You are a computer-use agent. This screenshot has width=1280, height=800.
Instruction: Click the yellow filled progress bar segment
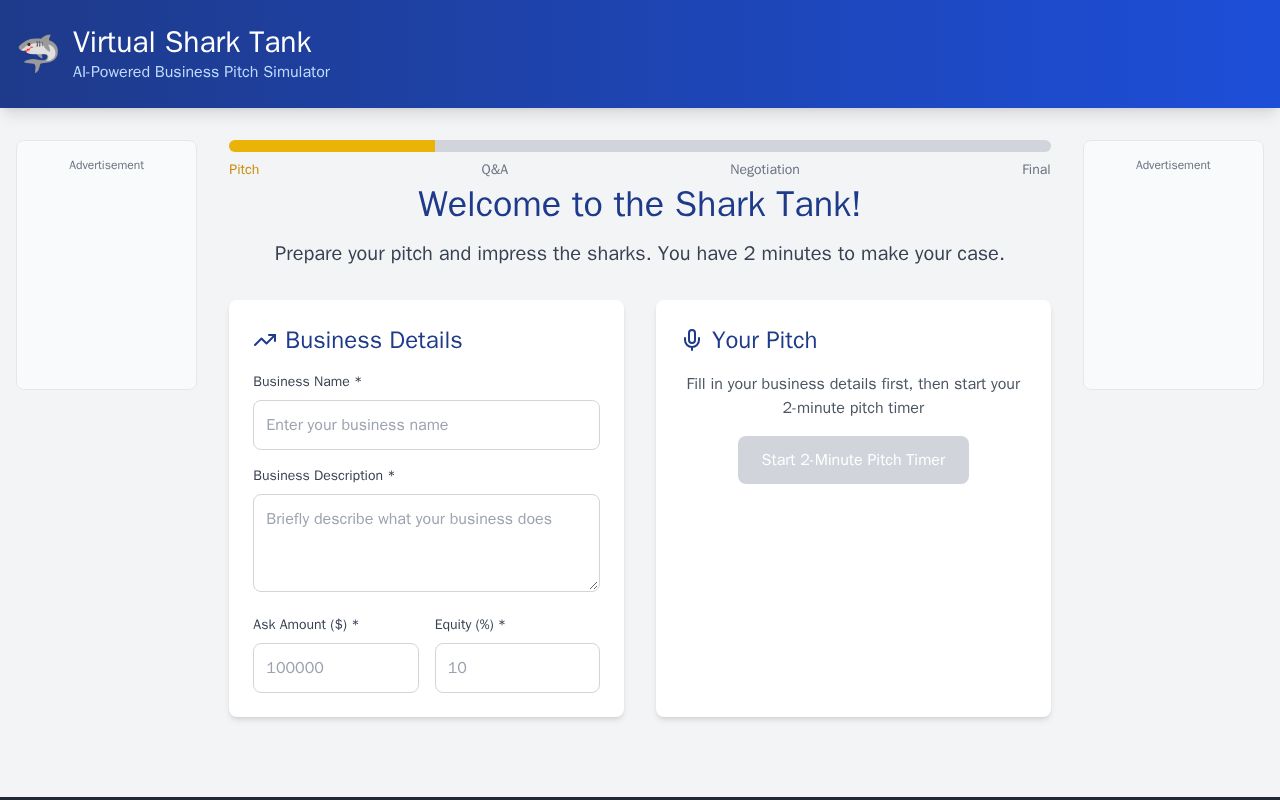[x=332, y=146]
